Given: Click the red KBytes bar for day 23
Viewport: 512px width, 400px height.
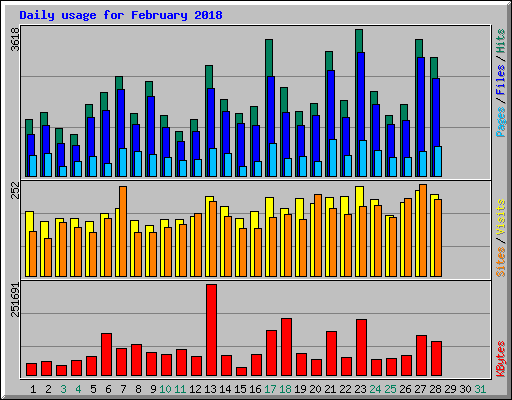Looking at the screenshot, I should tap(361, 347).
